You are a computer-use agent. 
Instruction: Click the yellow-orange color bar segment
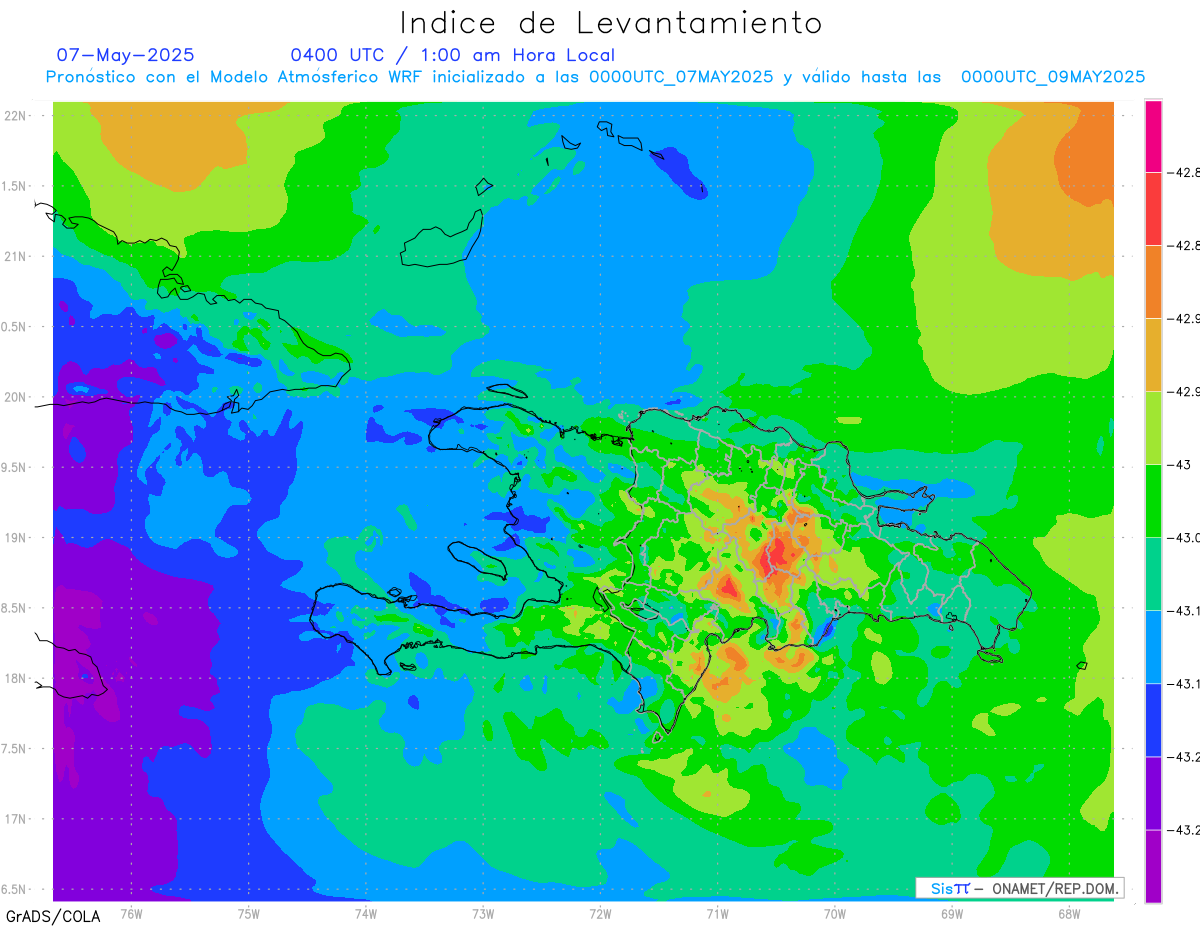[1153, 355]
